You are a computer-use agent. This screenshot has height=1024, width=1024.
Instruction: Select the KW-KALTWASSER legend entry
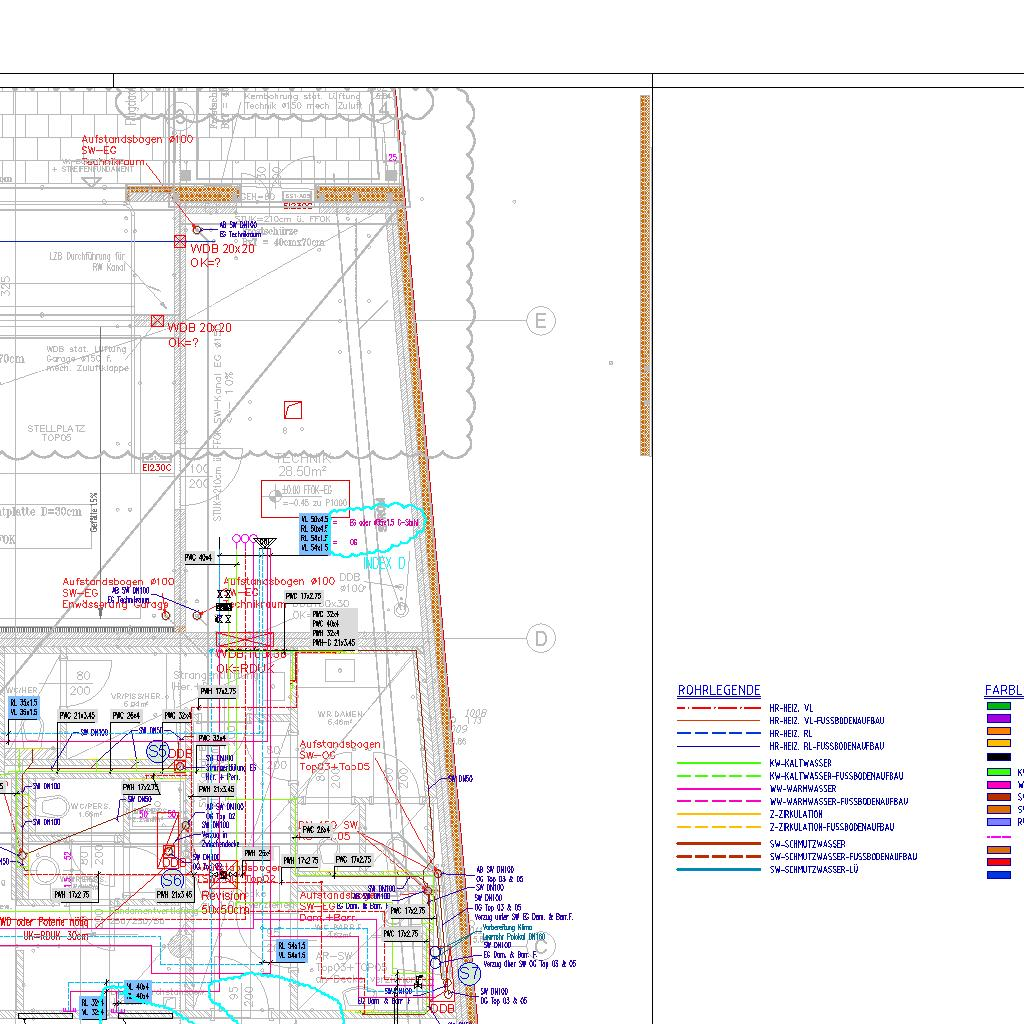click(802, 763)
